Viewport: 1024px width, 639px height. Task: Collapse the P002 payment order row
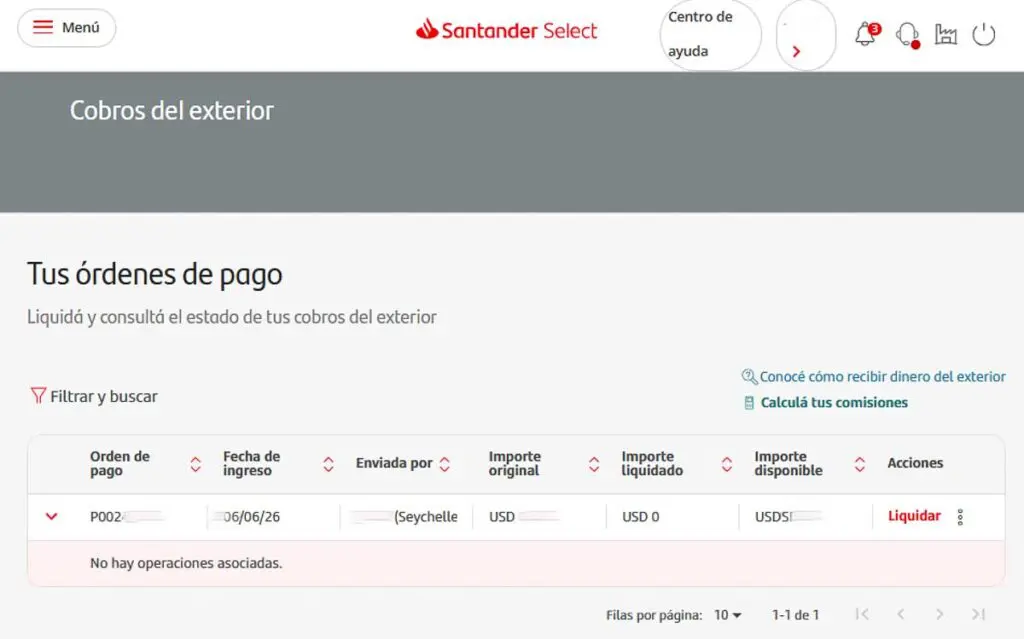(x=52, y=516)
